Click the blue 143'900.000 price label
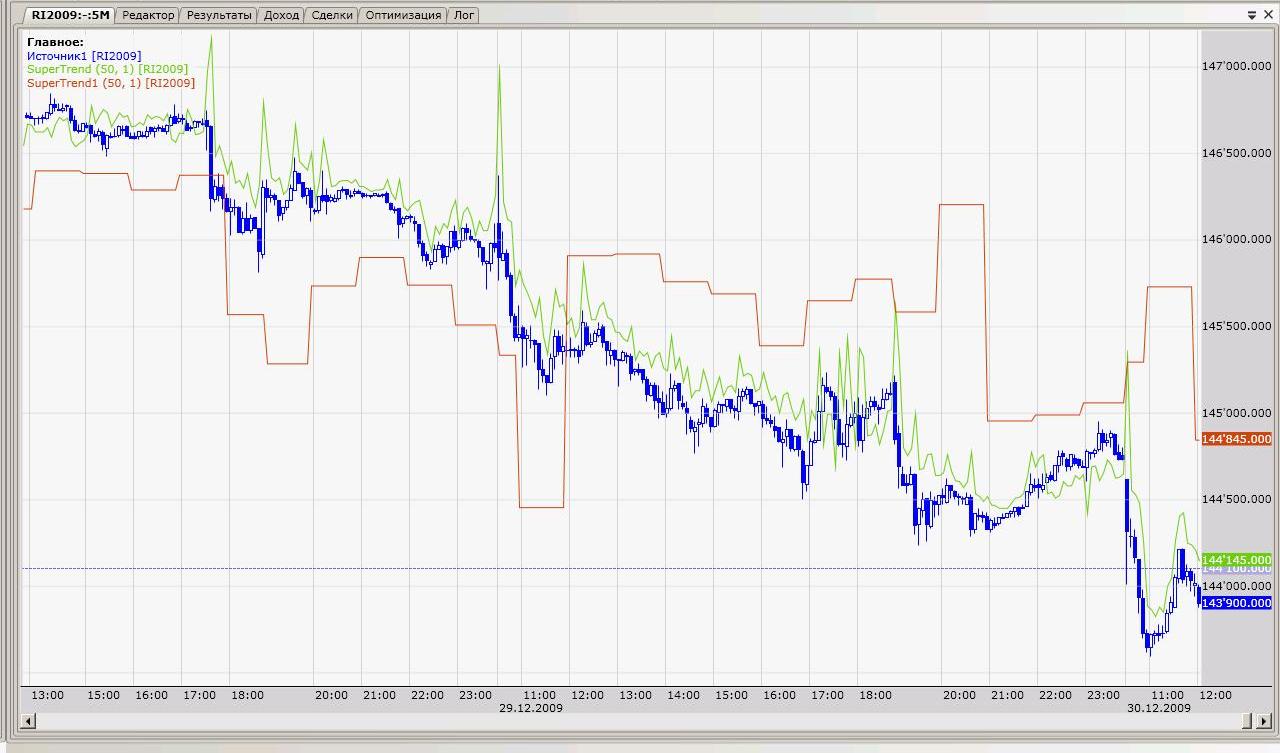 [1237, 603]
